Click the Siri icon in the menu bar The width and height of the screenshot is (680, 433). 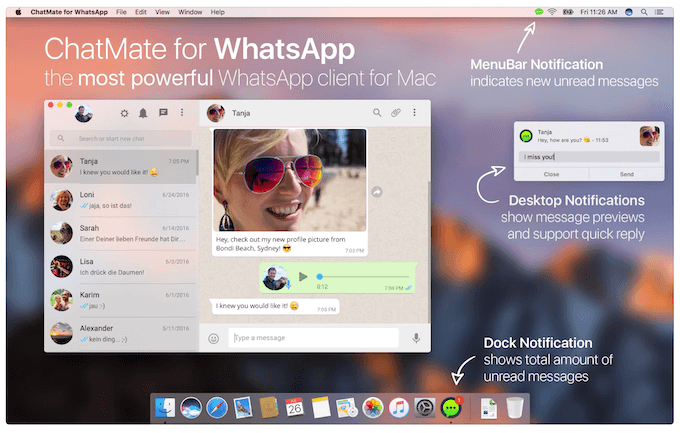tap(629, 12)
